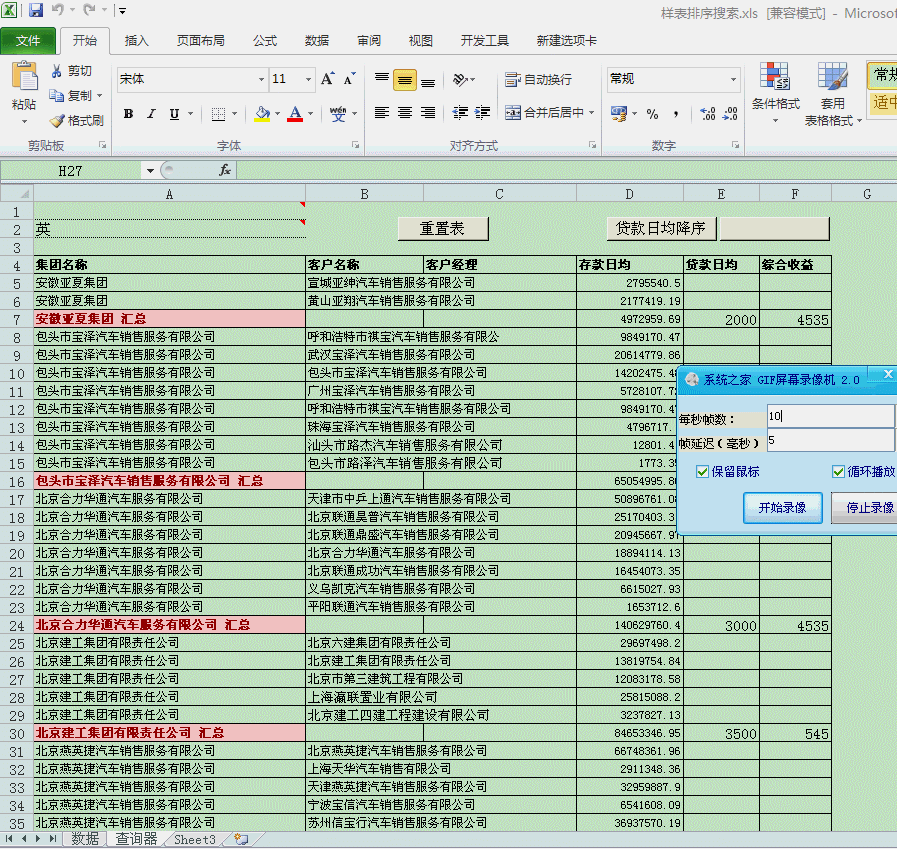This screenshot has height=849, width=897.
Task: Click the 重置表 button
Action: tap(443, 229)
